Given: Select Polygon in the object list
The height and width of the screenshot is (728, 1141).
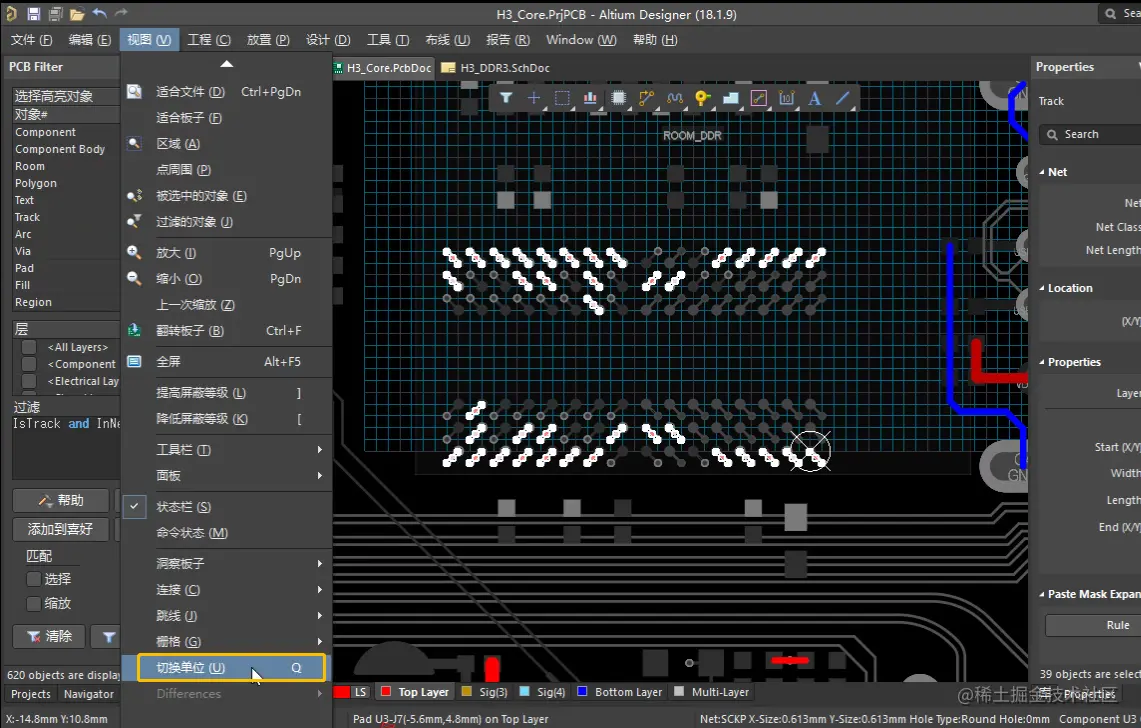Looking at the screenshot, I should click(x=36, y=183).
